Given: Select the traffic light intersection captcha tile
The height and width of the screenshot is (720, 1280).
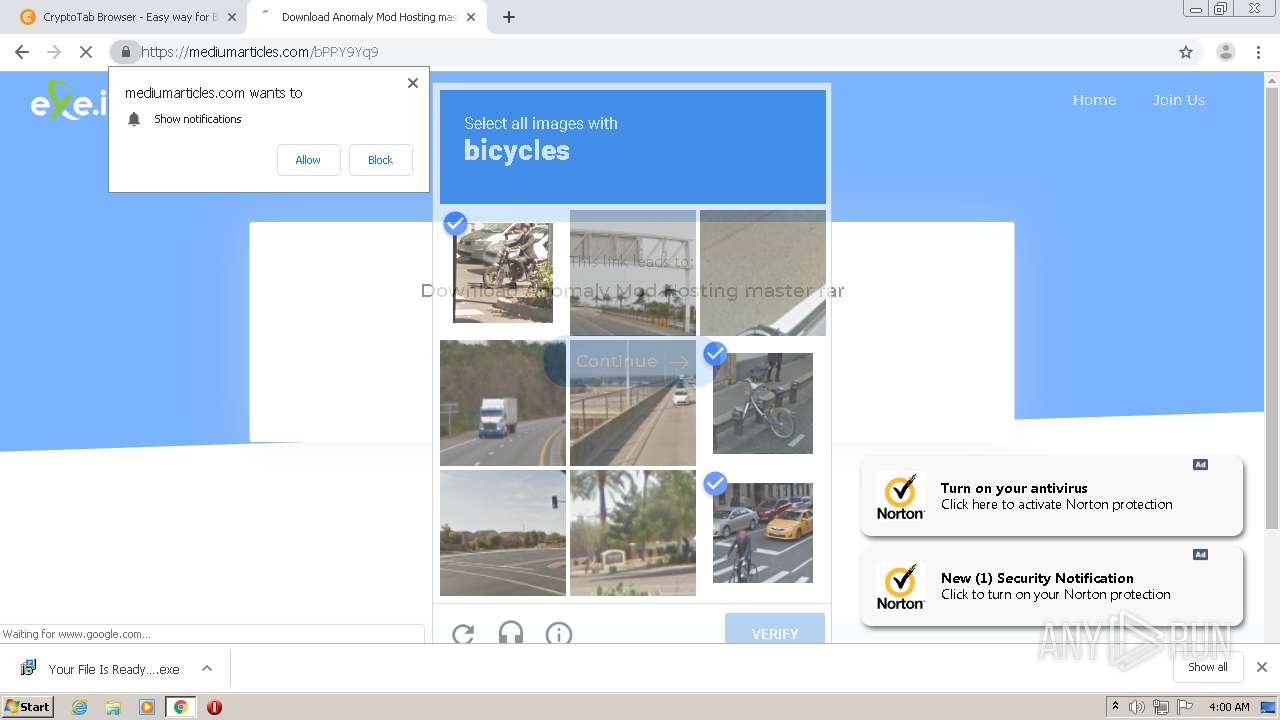Looking at the screenshot, I should point(503,533).
